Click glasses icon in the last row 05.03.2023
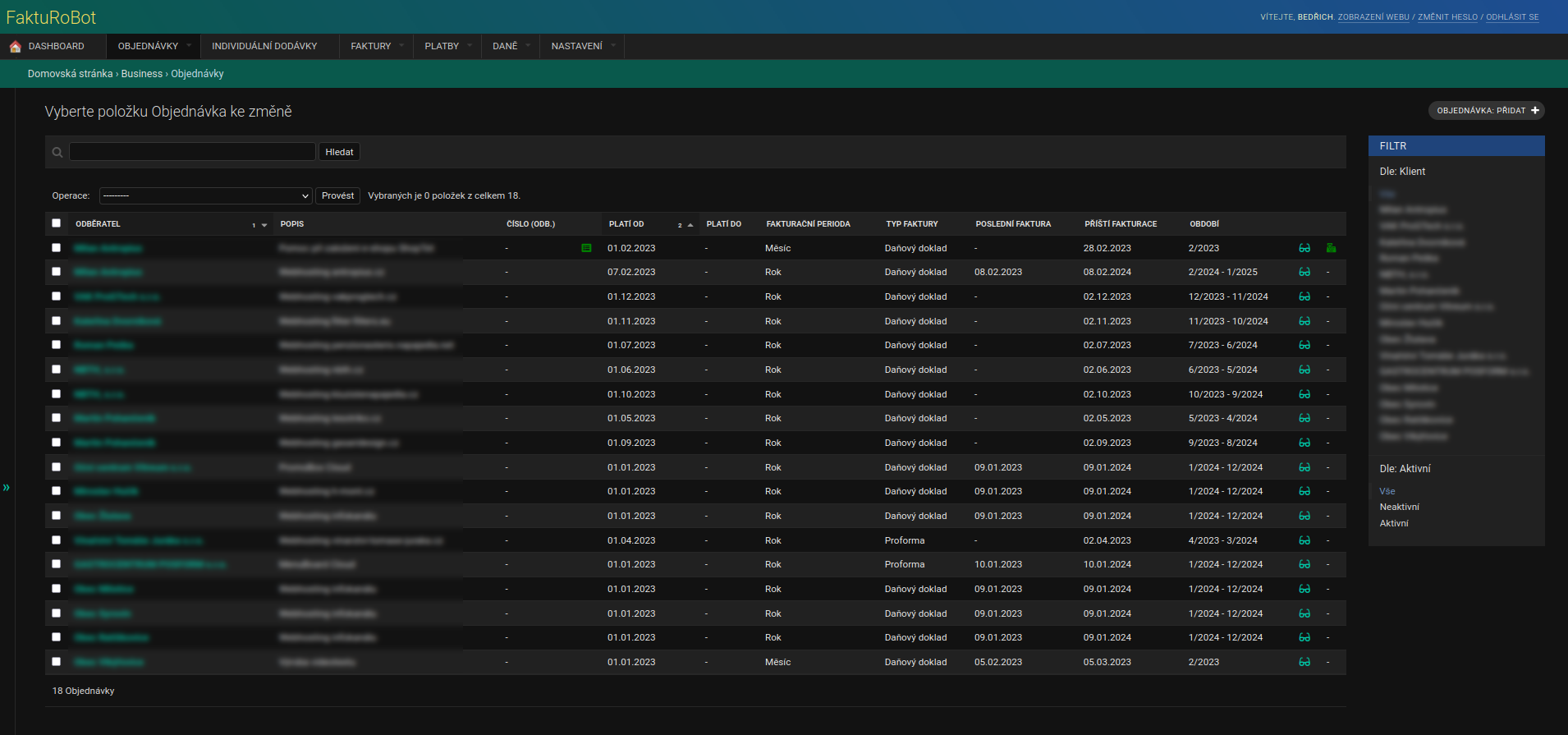 pyautogui.click(x=1304, y=663)
